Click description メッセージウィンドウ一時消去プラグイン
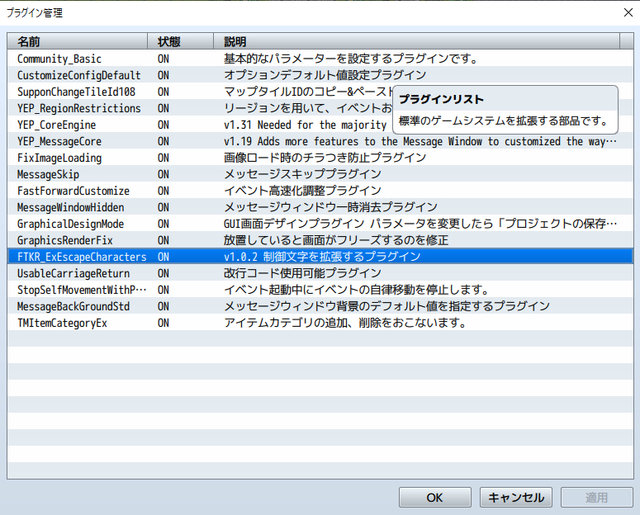This screenshot has width=640, height=515. [331, 207]
